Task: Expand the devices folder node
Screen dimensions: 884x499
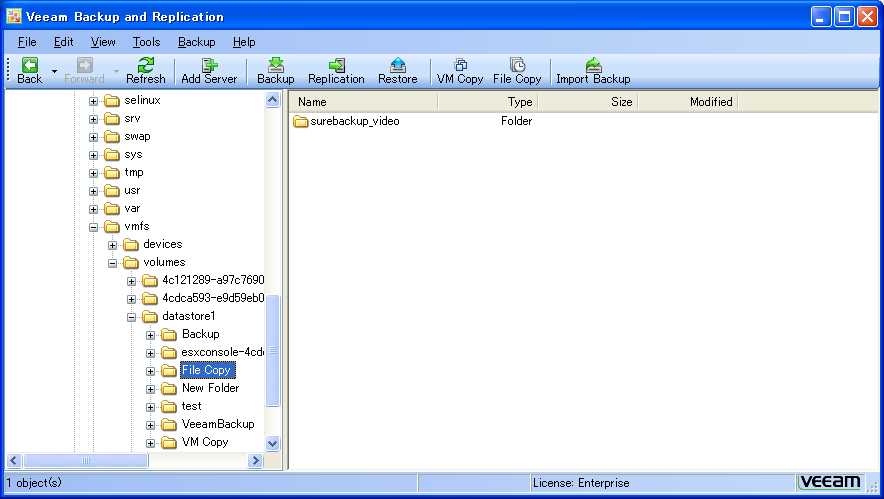Action: pyautogui.click(x=113, y=245)
